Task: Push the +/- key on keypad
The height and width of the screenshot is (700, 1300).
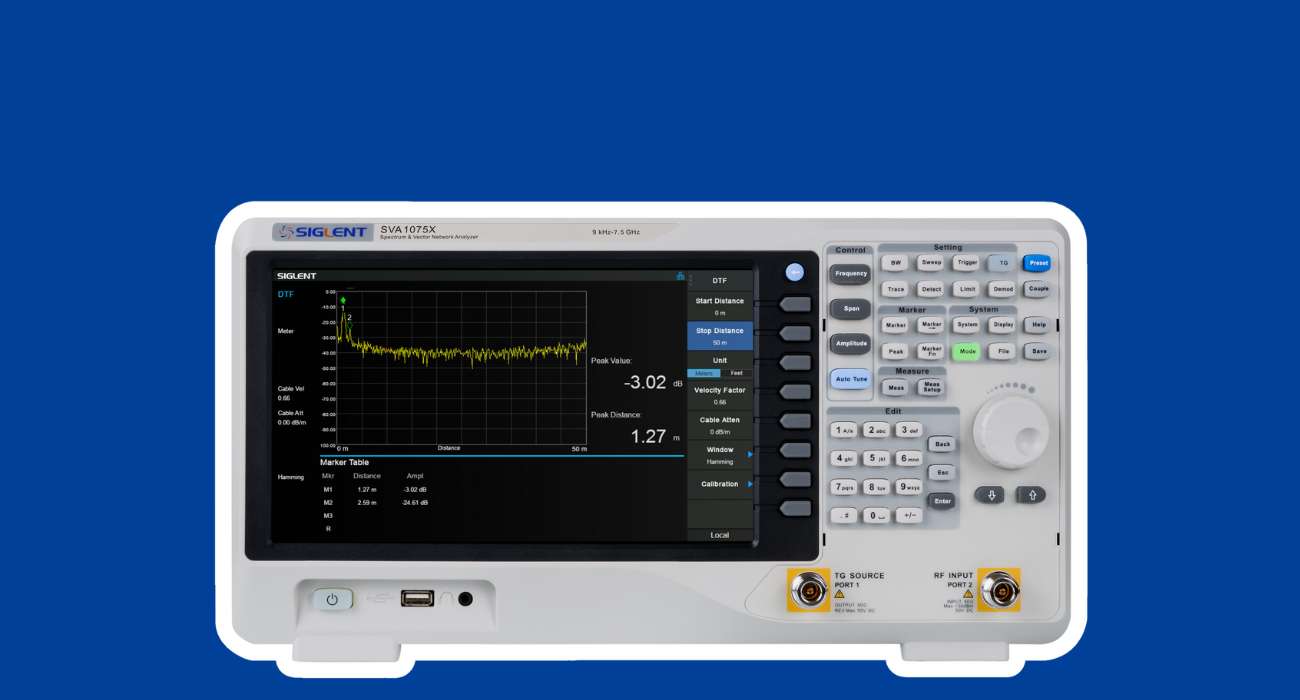Action: [908, 516]
